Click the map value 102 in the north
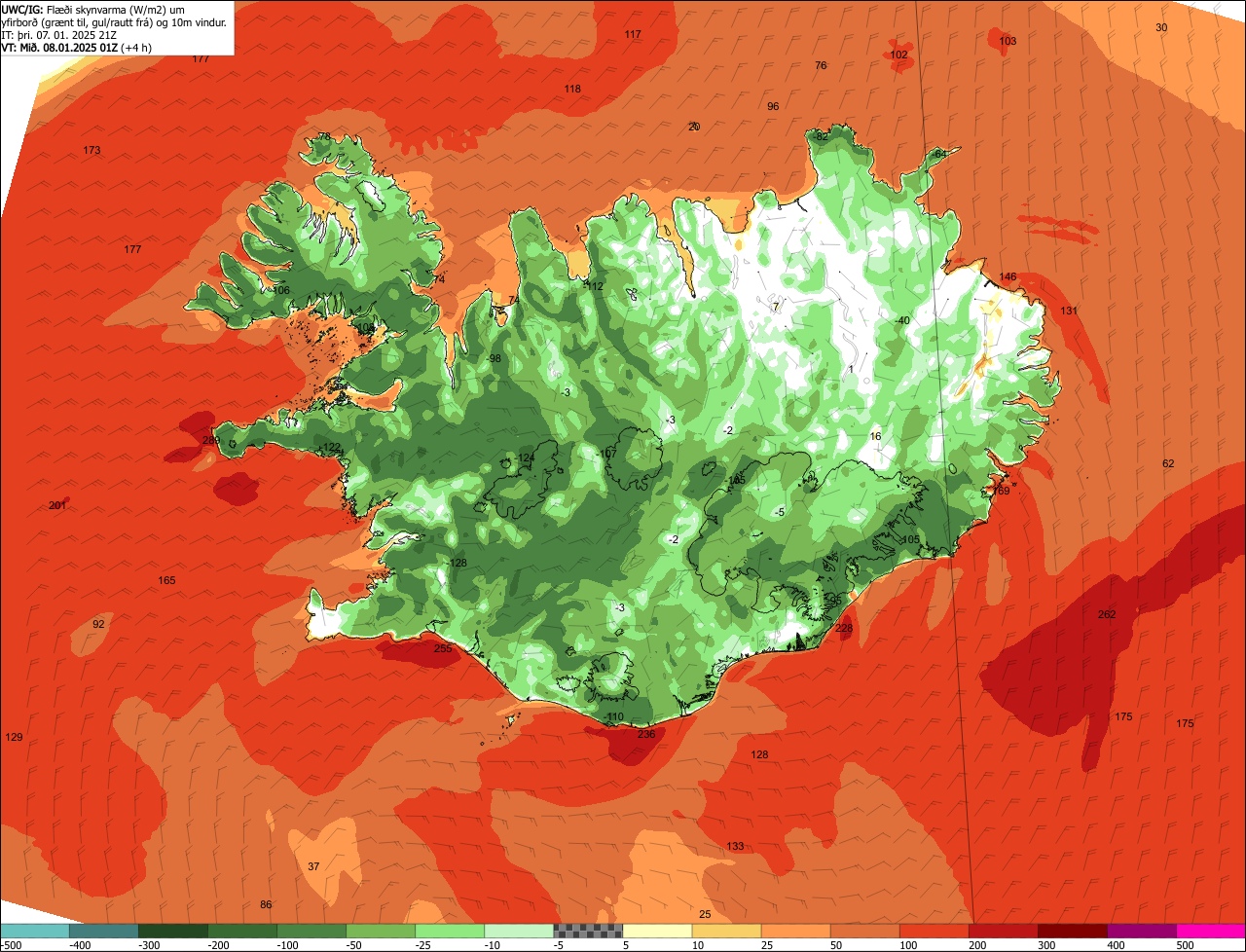This screenshot has width=1246, height=952. click(899, 55)
